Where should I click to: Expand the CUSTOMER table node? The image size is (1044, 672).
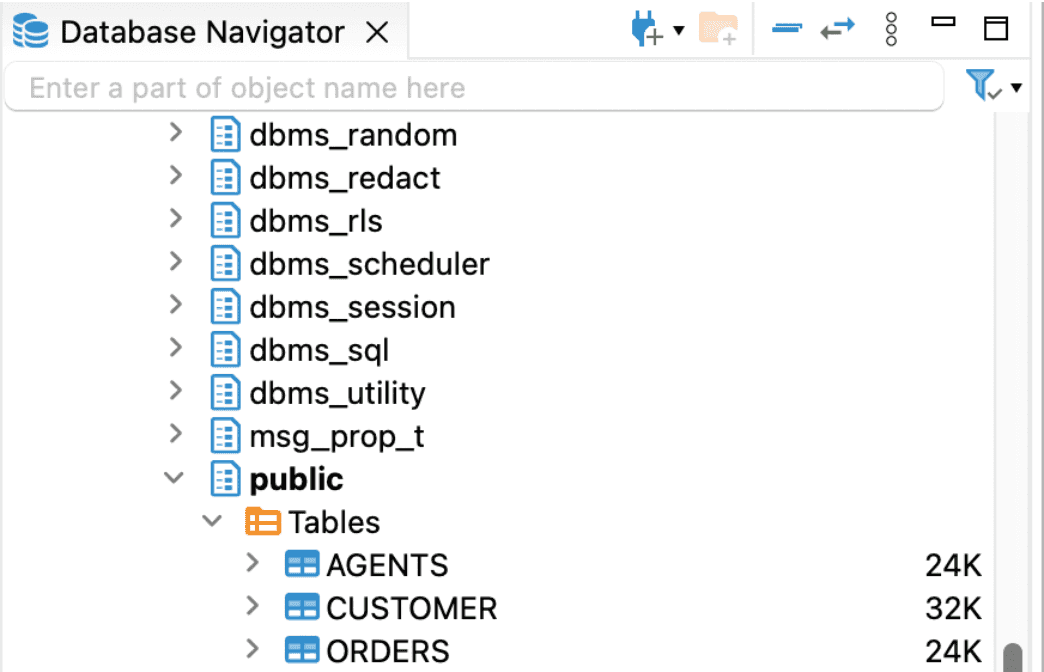[x=250, y=607]
